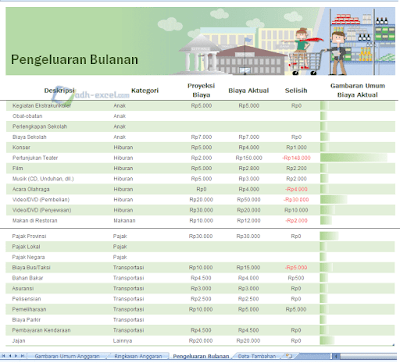
Task: Select the Perlengkapan Sekolah cell
Action: (x=40, y=126)
